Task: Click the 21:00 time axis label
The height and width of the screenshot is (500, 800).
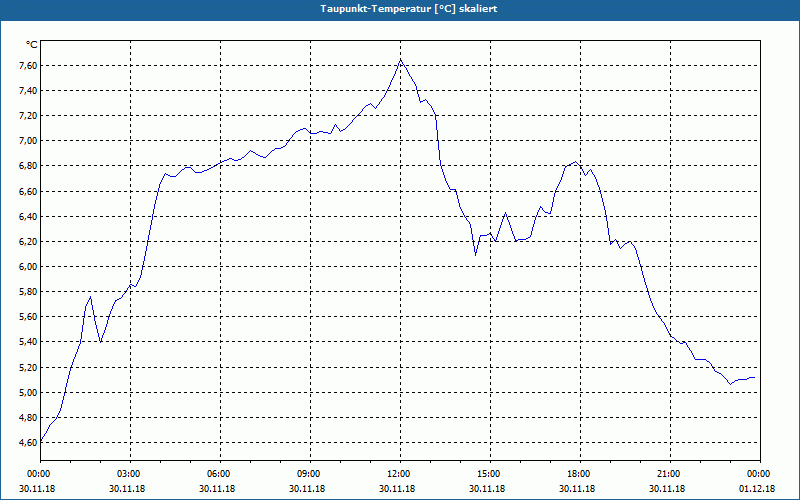Action: (670, 474)
